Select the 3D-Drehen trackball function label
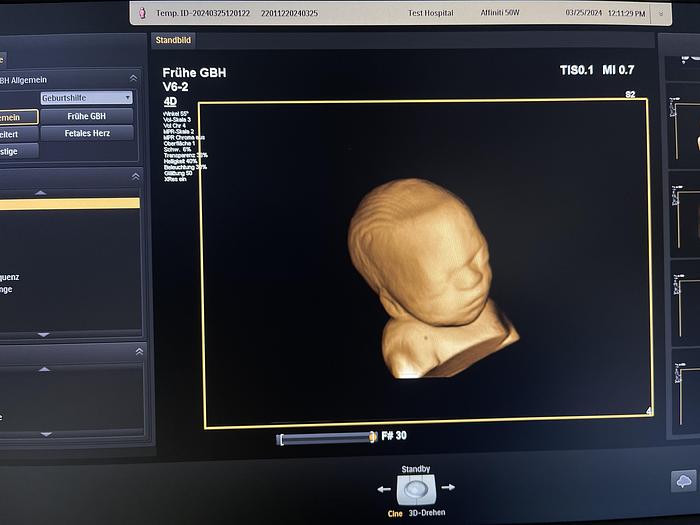Viewport: 700px width, 525px height. click(x=427, y=513)
